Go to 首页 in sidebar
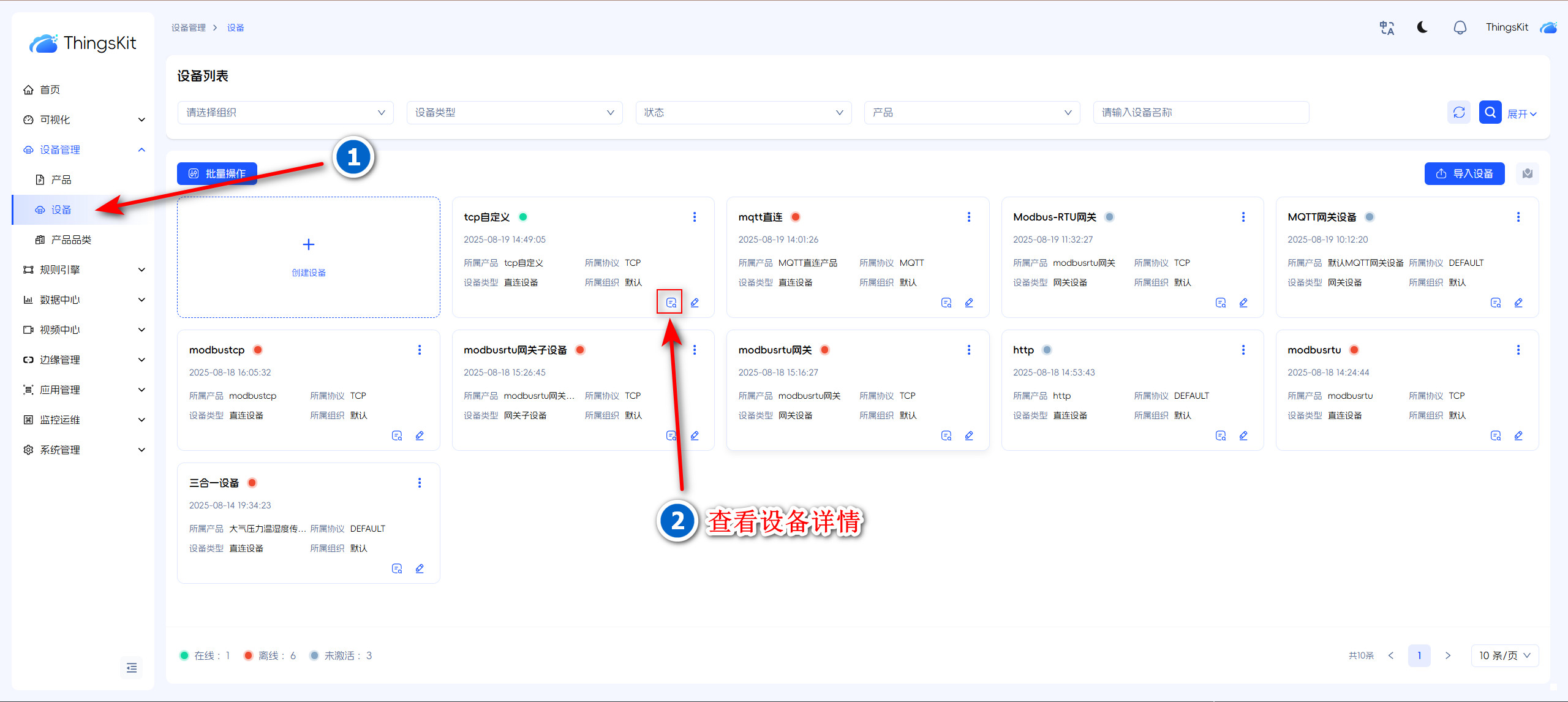 50,89
